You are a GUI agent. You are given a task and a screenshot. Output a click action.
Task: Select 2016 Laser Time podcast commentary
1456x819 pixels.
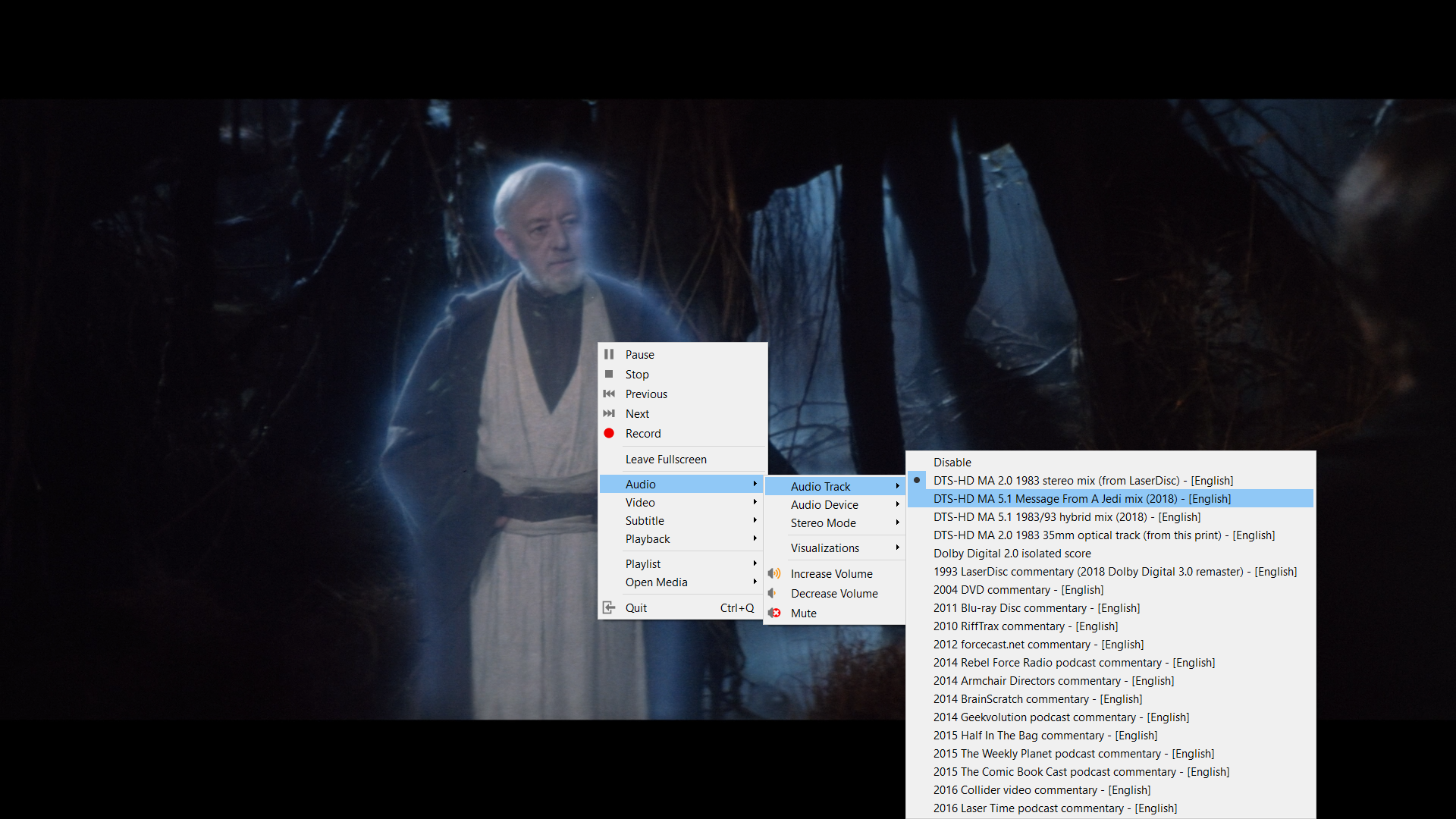pyautogui.click(x=1110, y=808)
